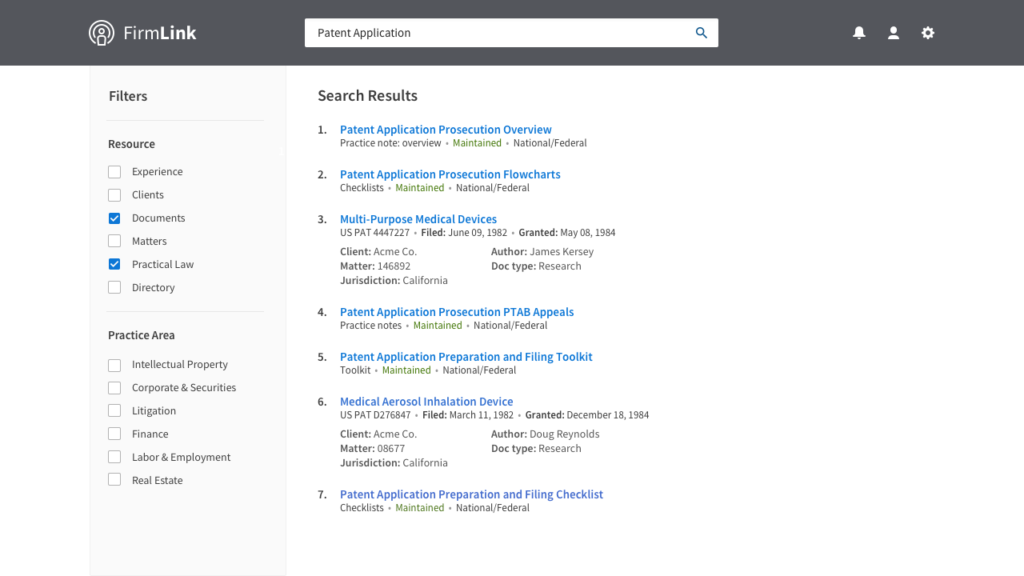Image resolution: width=1024 pixels, height=576 pixels.
Task: Open settings gear icon
Action: click(x=928, y=33)
